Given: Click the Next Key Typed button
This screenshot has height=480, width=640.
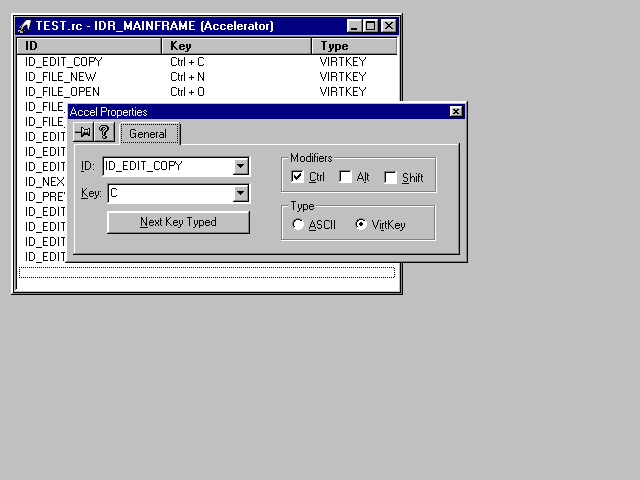Looking at the screenshot, I should point(178,222).
